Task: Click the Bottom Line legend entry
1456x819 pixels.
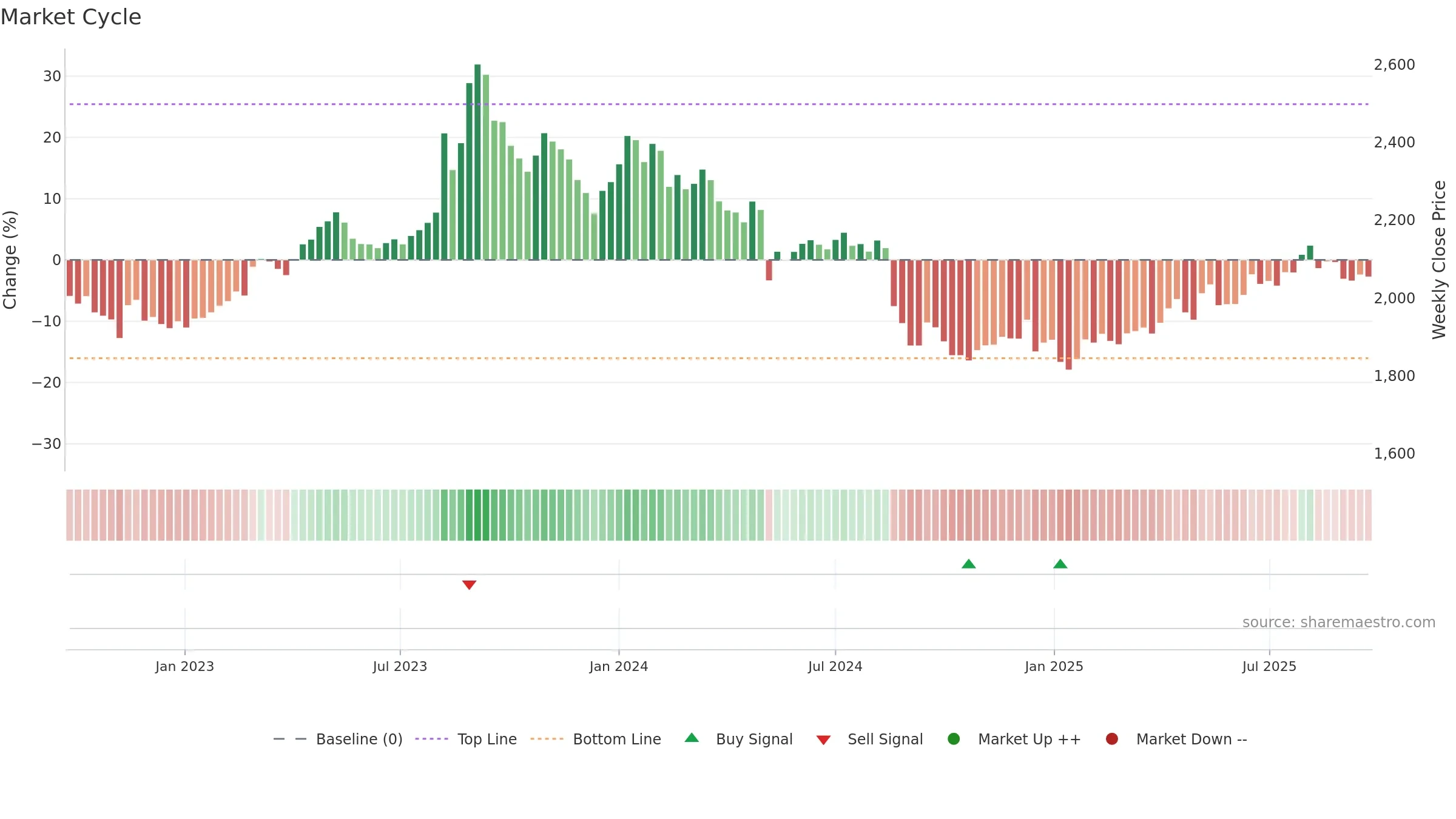Action: pos(596,739)
